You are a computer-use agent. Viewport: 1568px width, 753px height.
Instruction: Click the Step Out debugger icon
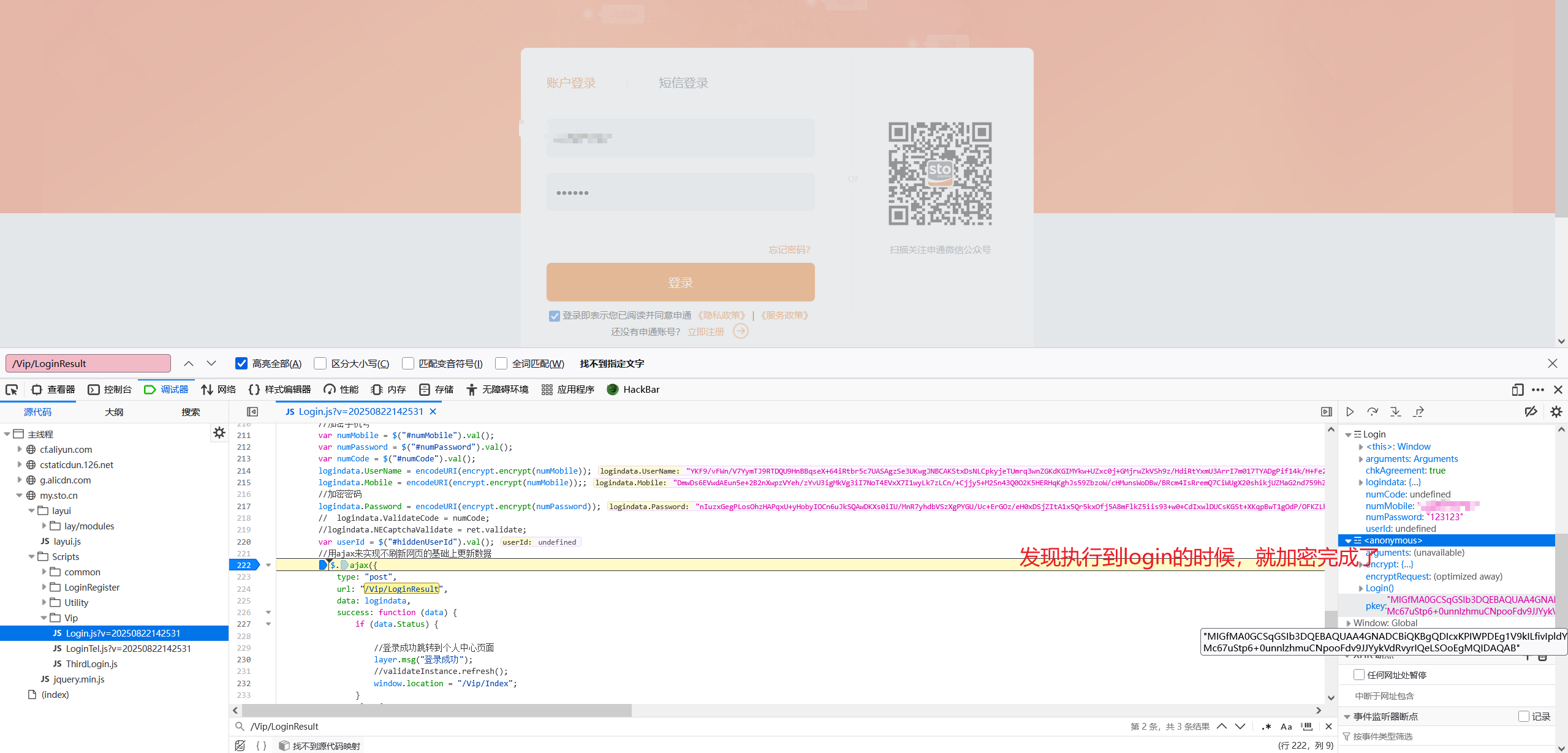pyautogui.click(x=1418, y=412)
